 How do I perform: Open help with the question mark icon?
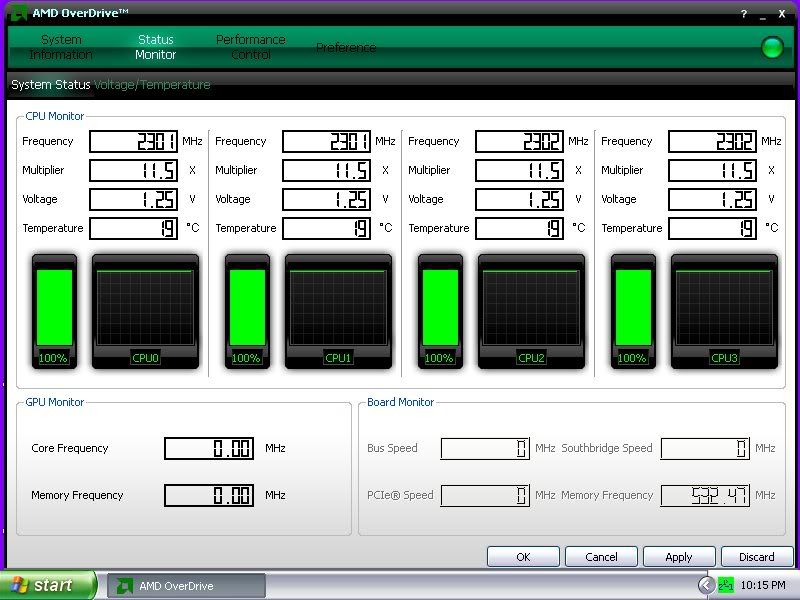[744, 14]
